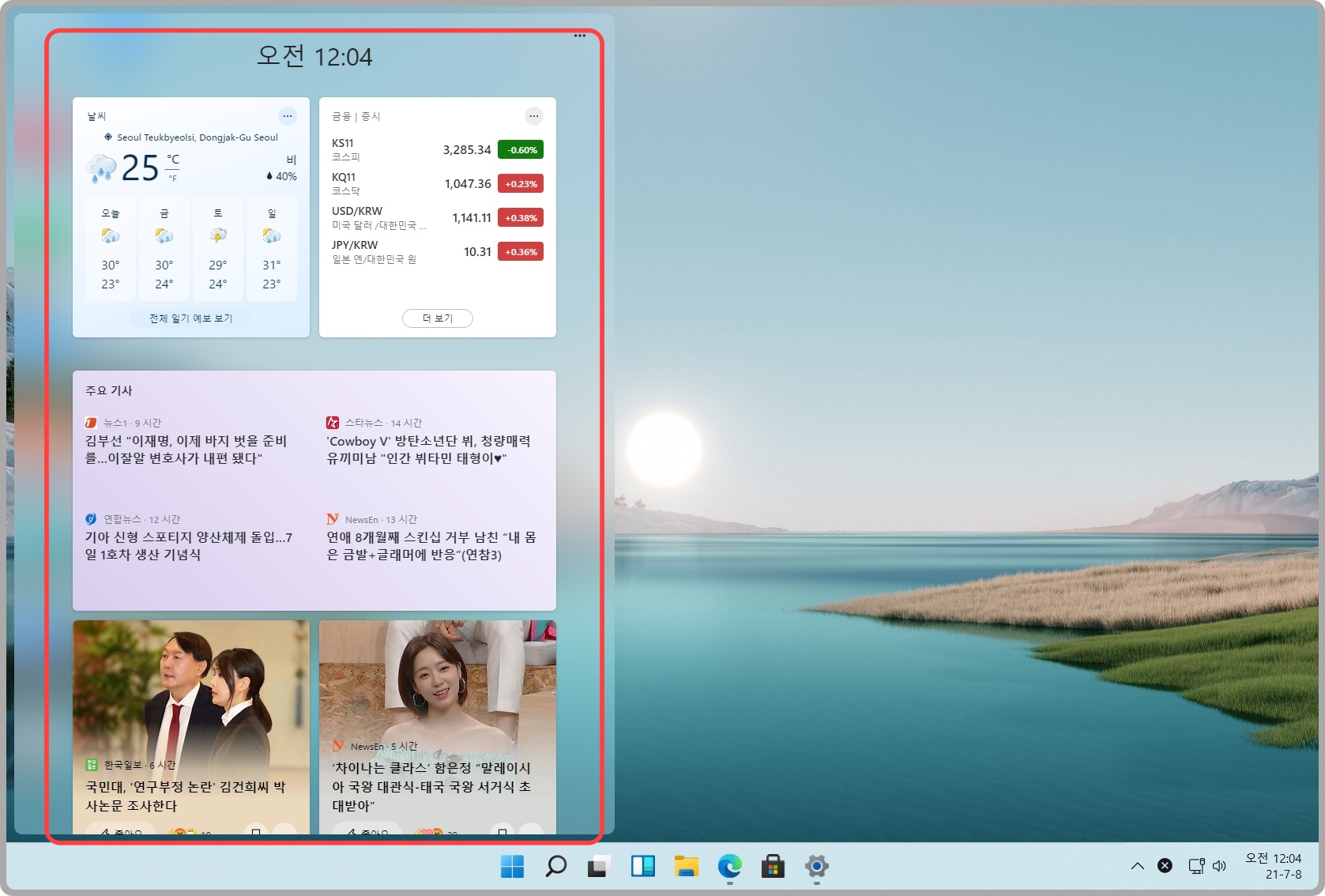Viewport: 1325px width, 896px height.
Task: Switch weather units to °C
Action: [173, 159]
